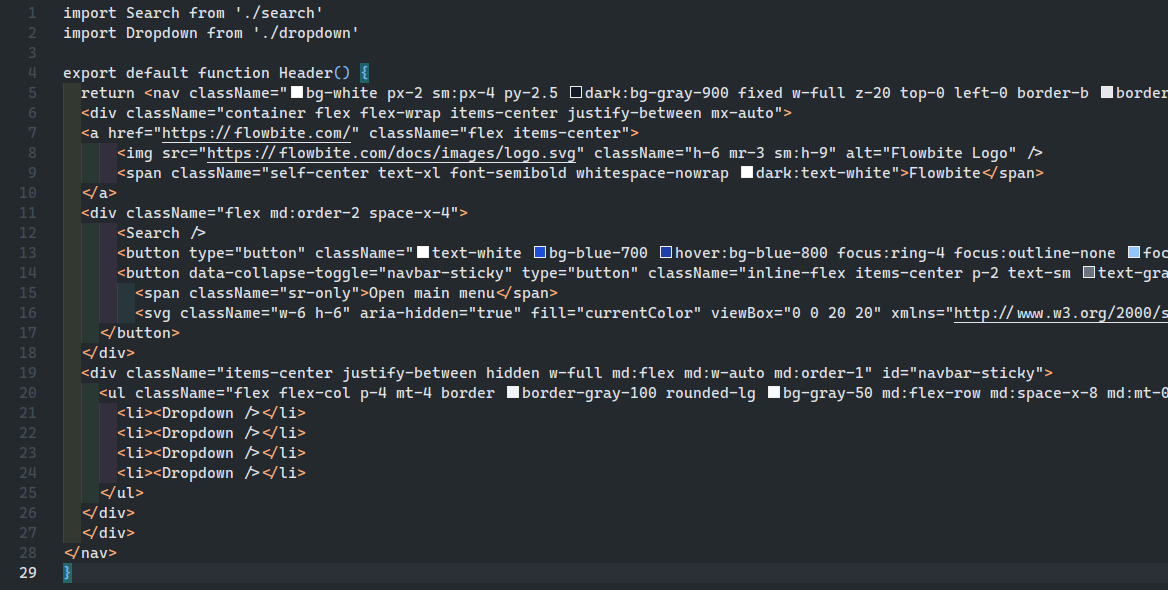
Task: Click the closing nav tag
Action: [90, 553]
